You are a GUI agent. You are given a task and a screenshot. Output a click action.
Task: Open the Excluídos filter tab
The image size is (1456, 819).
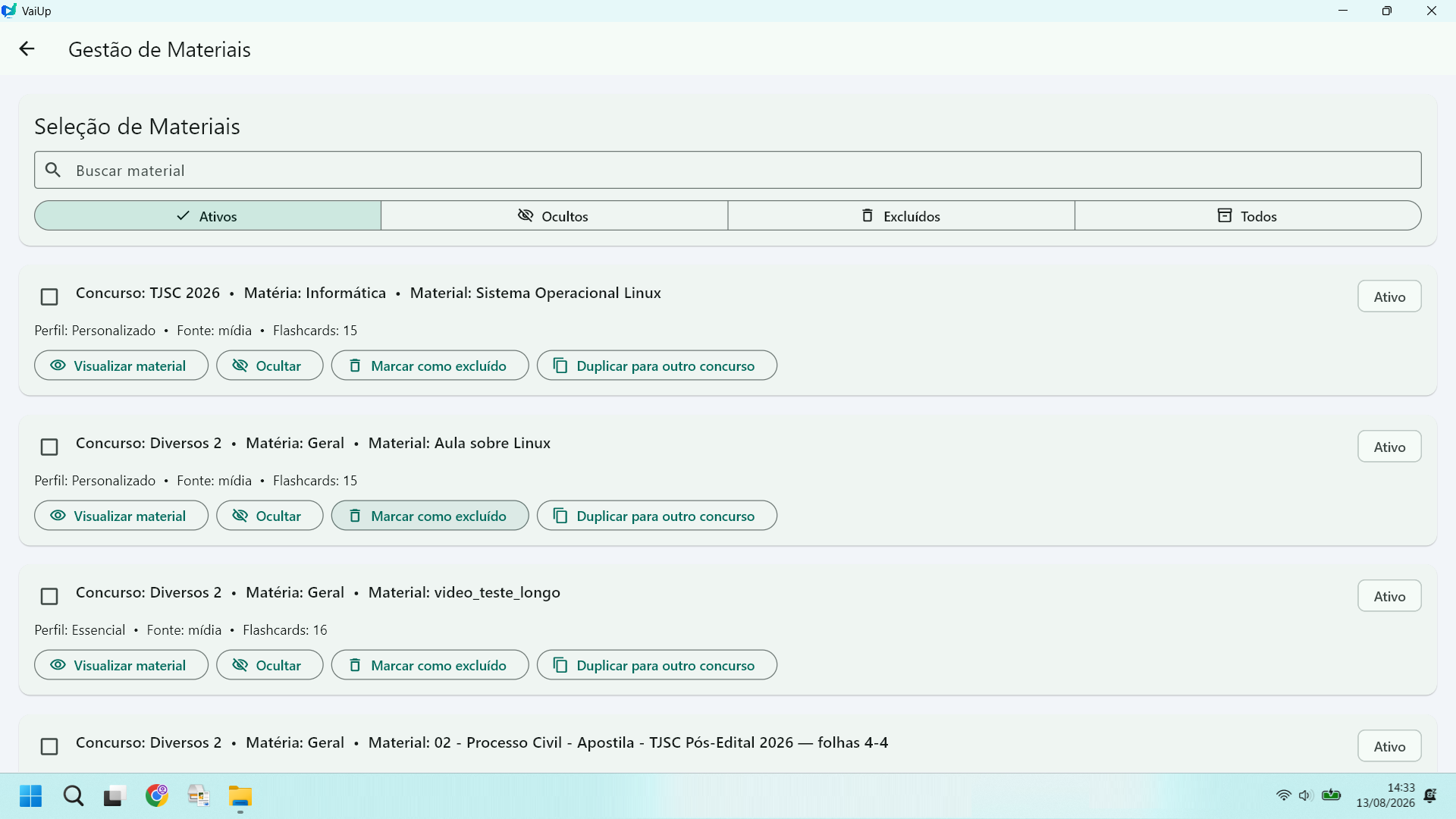point(901,216)
